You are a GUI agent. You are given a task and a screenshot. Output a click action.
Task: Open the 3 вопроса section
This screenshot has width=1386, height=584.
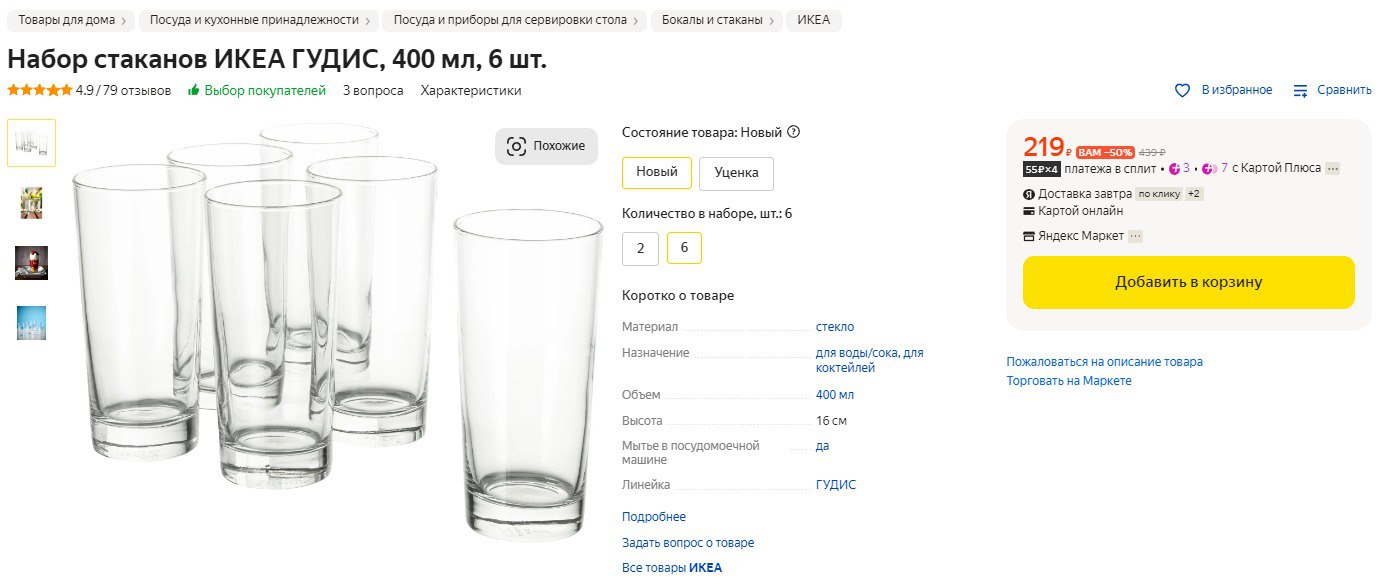click(373, 90)
